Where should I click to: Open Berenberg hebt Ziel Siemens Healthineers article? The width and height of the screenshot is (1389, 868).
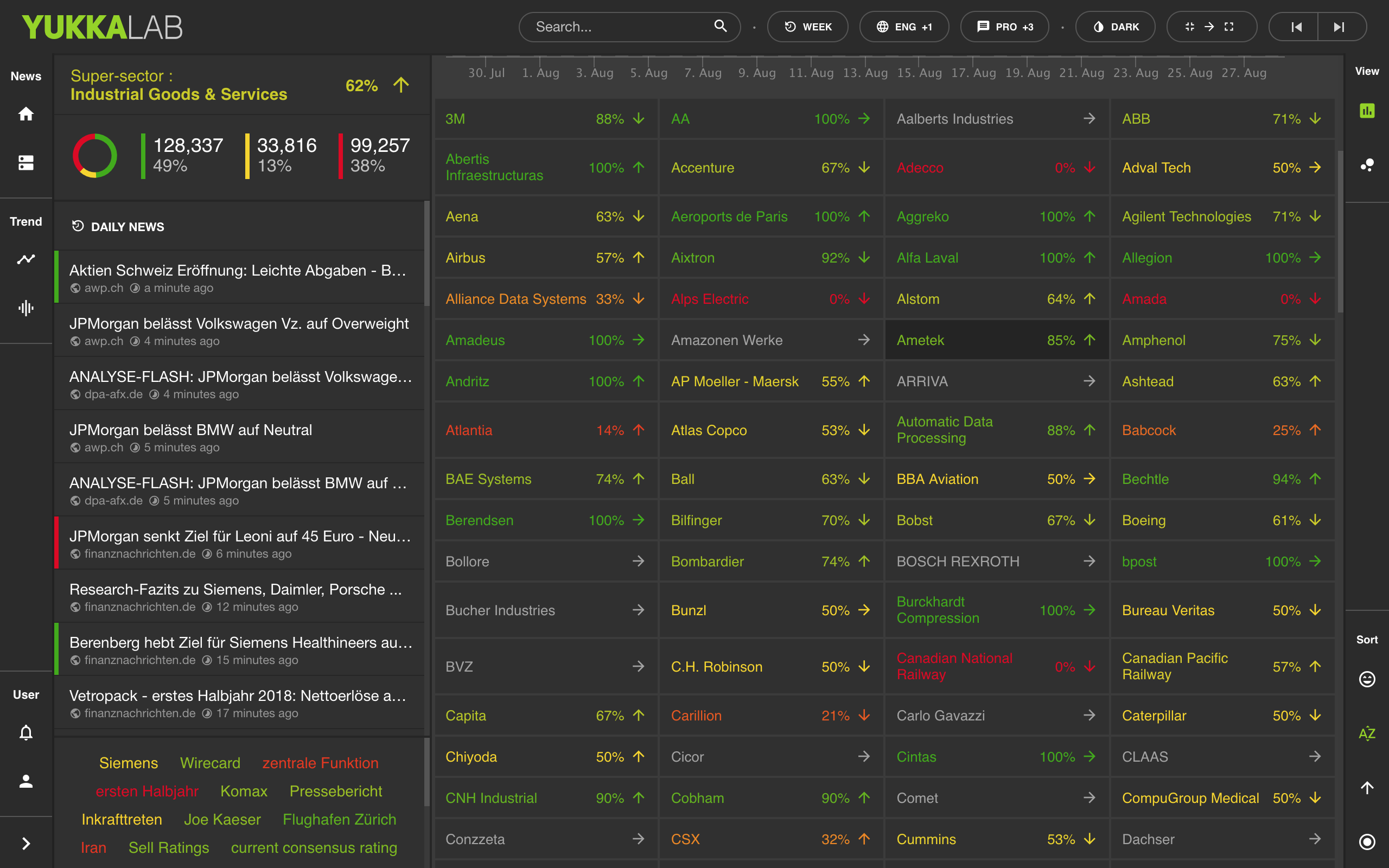point(239,649)
